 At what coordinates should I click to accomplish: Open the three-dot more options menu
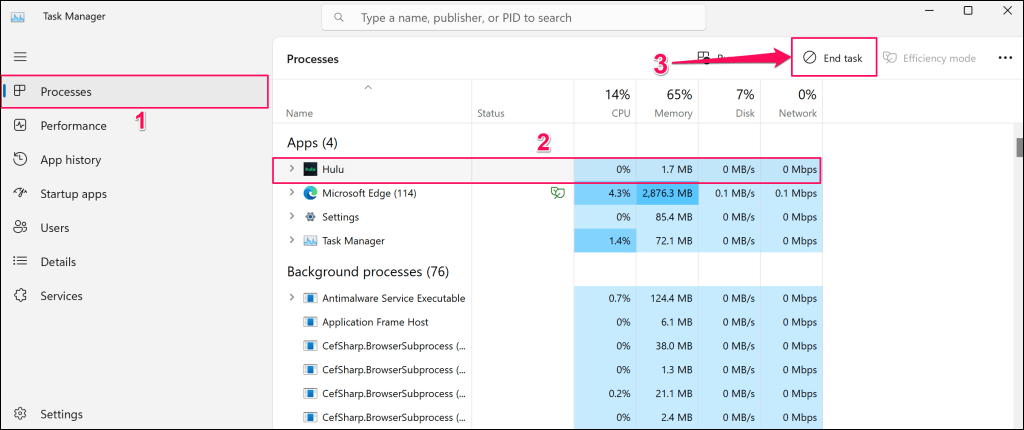(x=1005, y=58)
